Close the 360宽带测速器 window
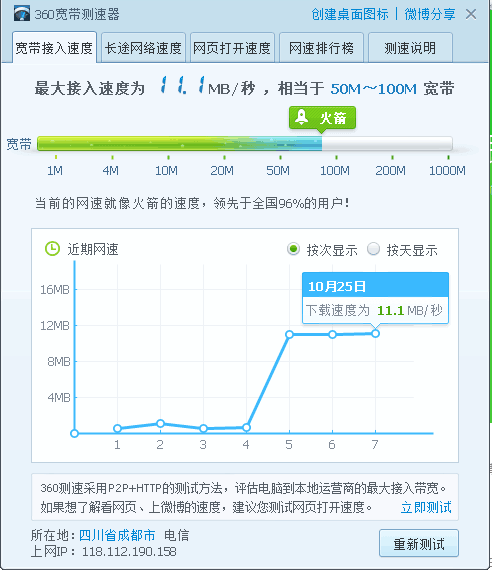Screen dimensions: 492x574 click(471, 14)
